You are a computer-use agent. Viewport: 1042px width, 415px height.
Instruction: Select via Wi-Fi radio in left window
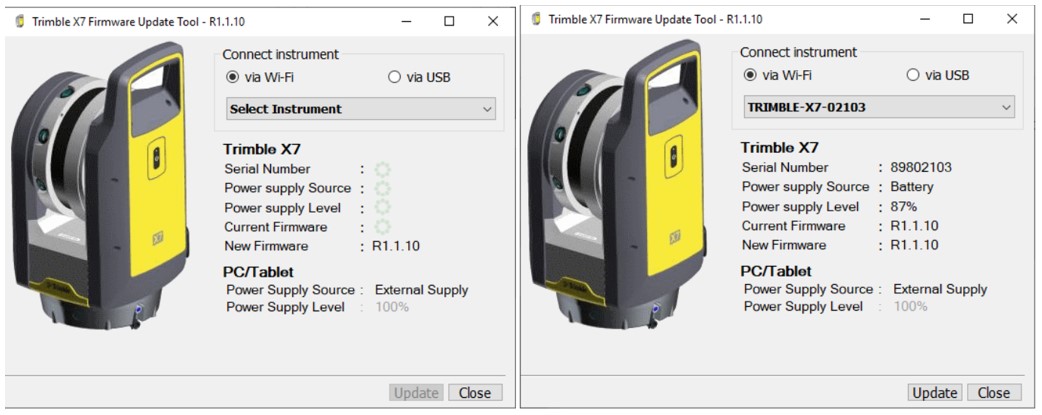232,77
